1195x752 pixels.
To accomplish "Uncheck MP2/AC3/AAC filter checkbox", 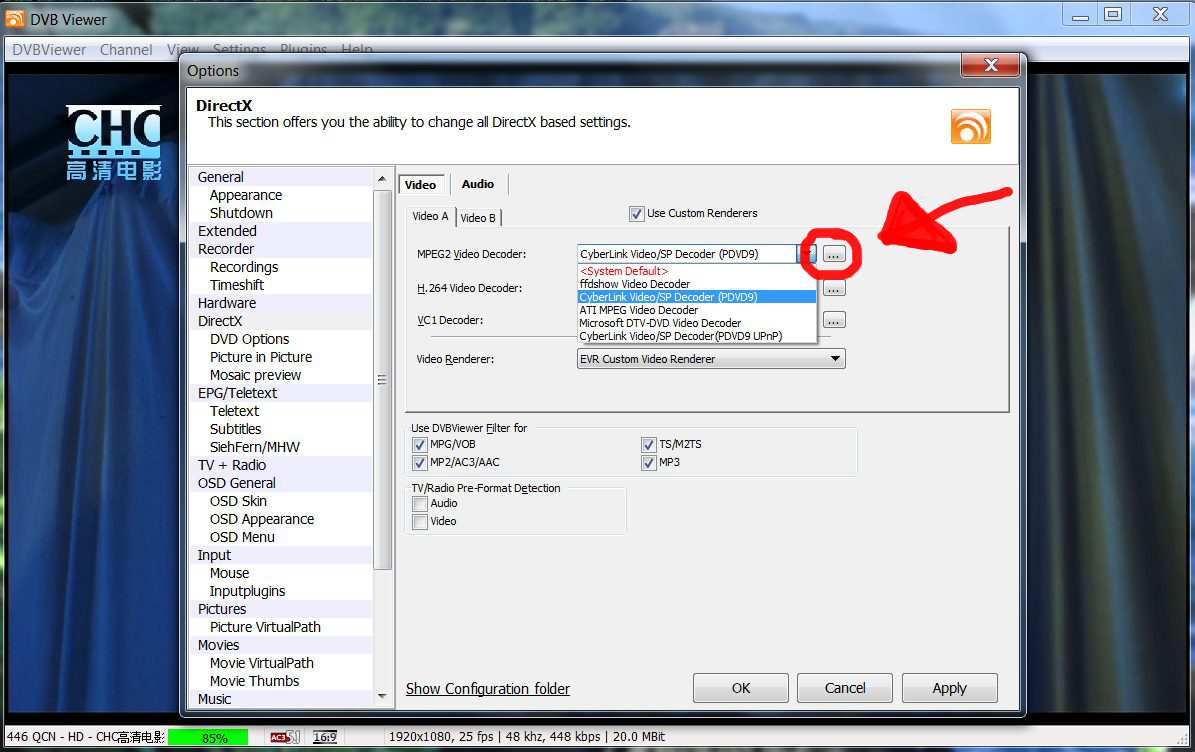I will point(419,462).
